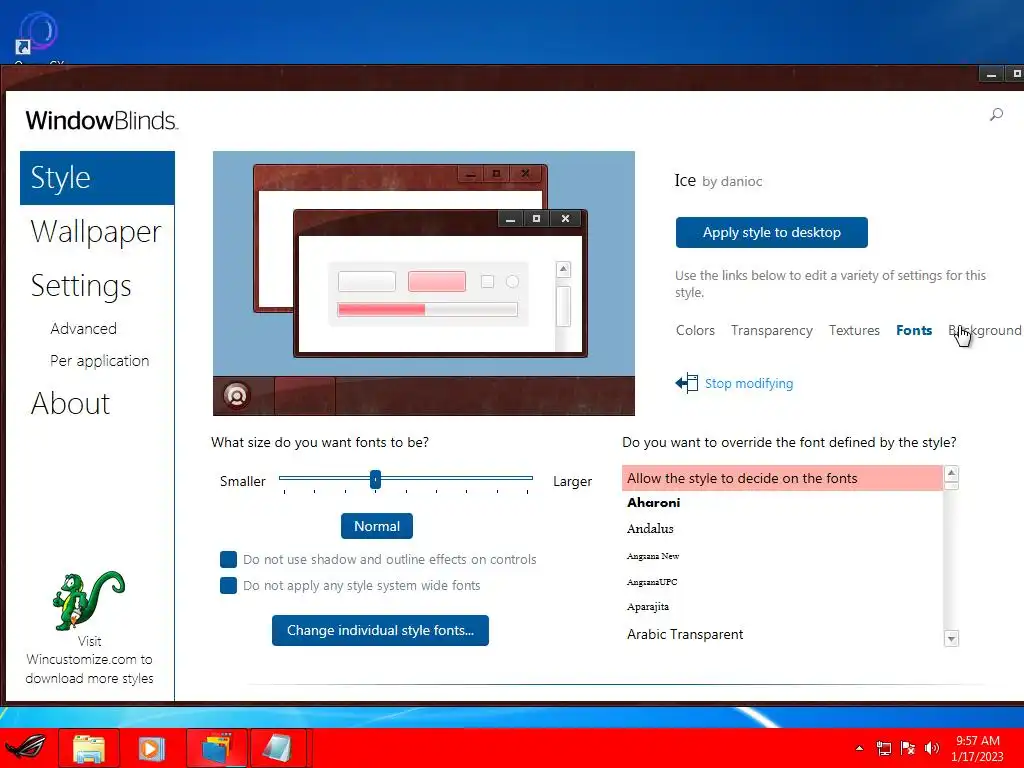This screenshot has height=768, width=1024.
Task: Launch Windows Media Player from taskbar
Action: click(x=151, y=748)
